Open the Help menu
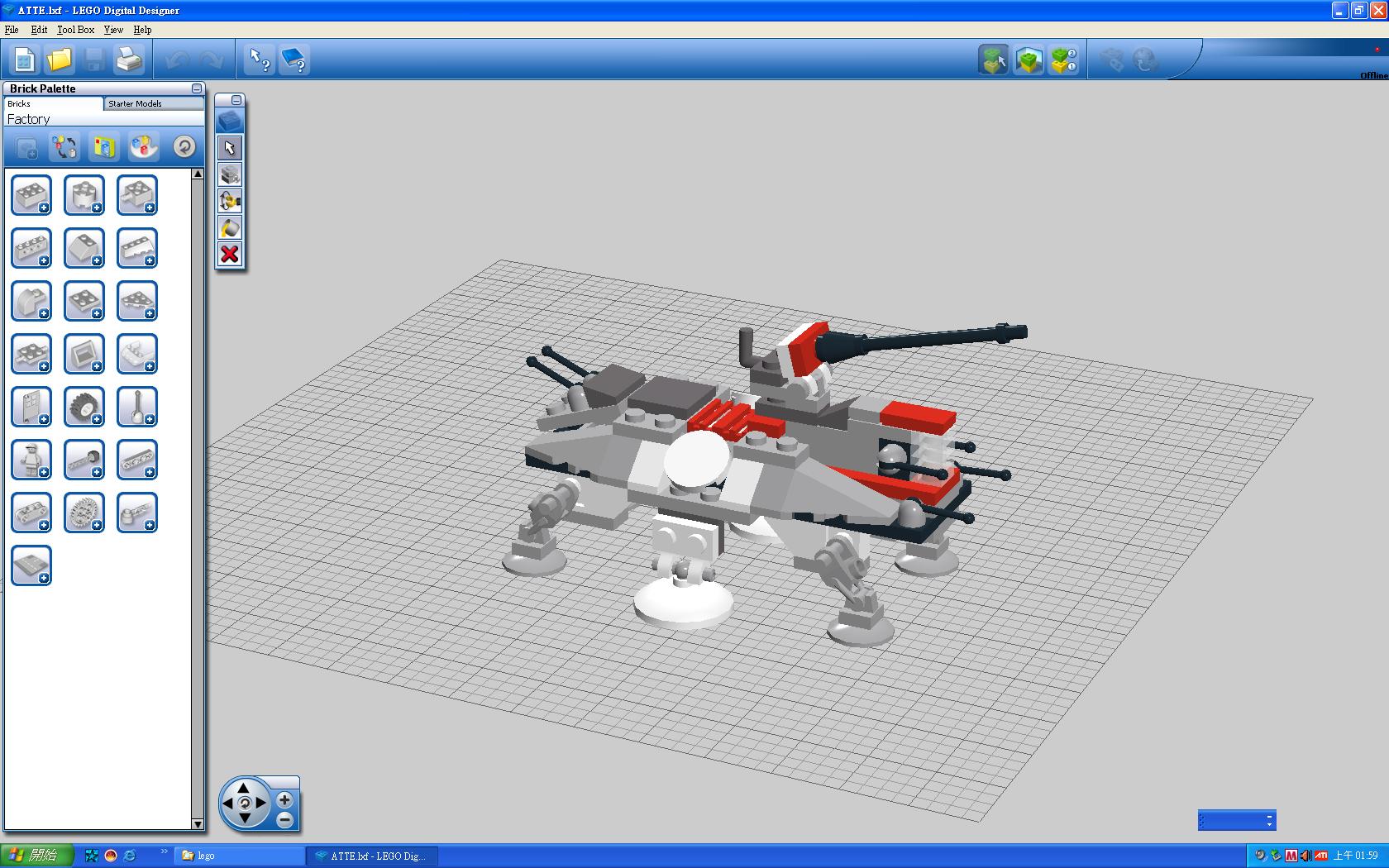 tap(142, 30)
